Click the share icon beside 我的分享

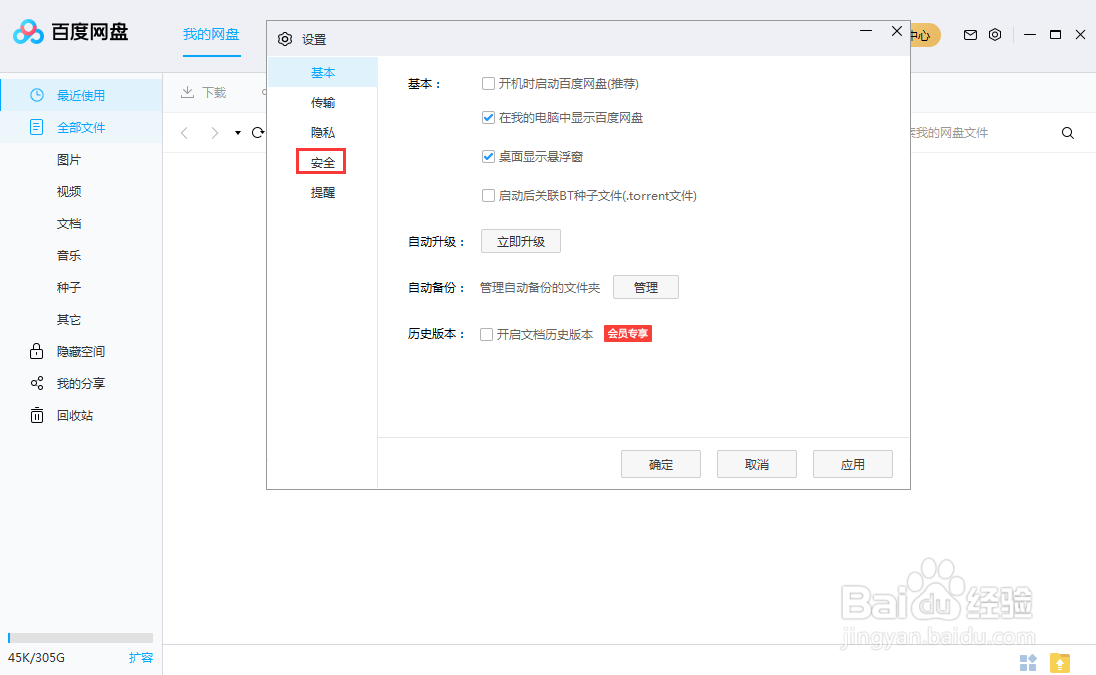pyautogui.click(x=37, y=383)
